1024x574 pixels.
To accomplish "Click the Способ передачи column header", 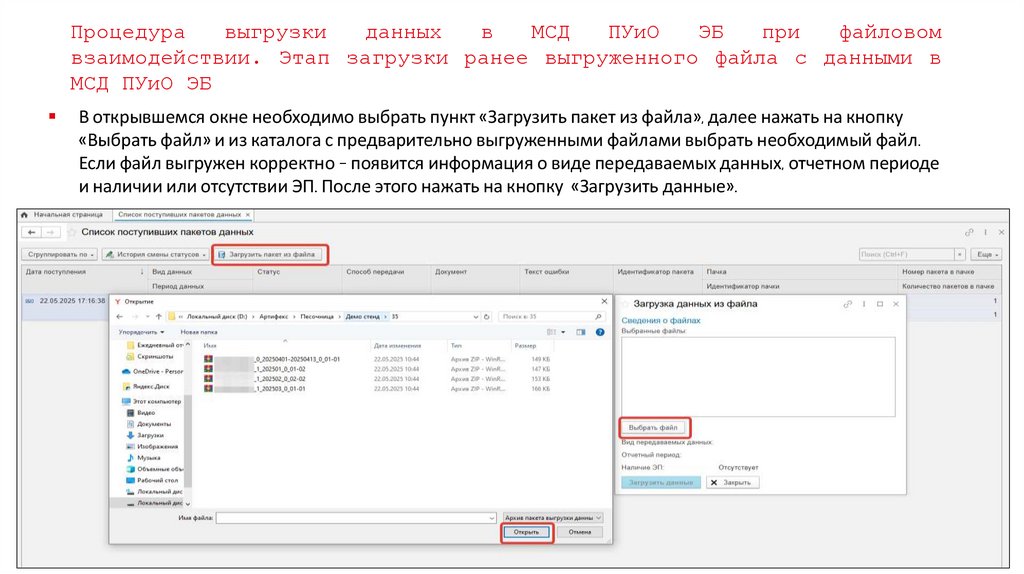I will point(375,272).
